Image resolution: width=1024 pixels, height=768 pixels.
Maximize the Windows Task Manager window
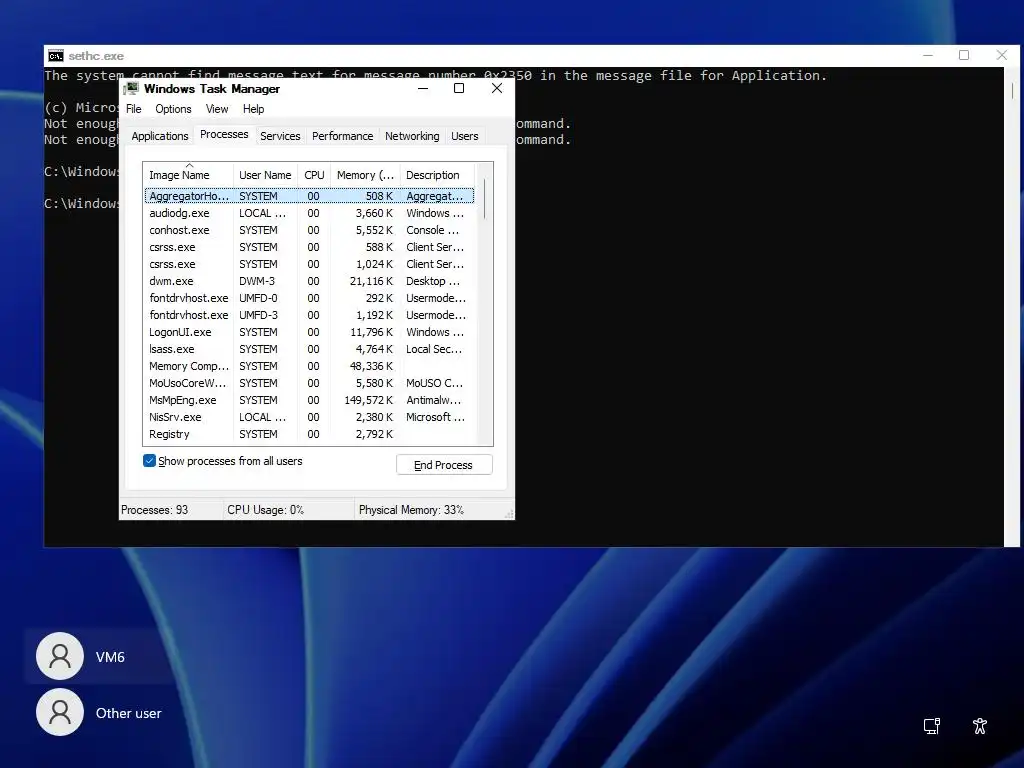(459, 88)
